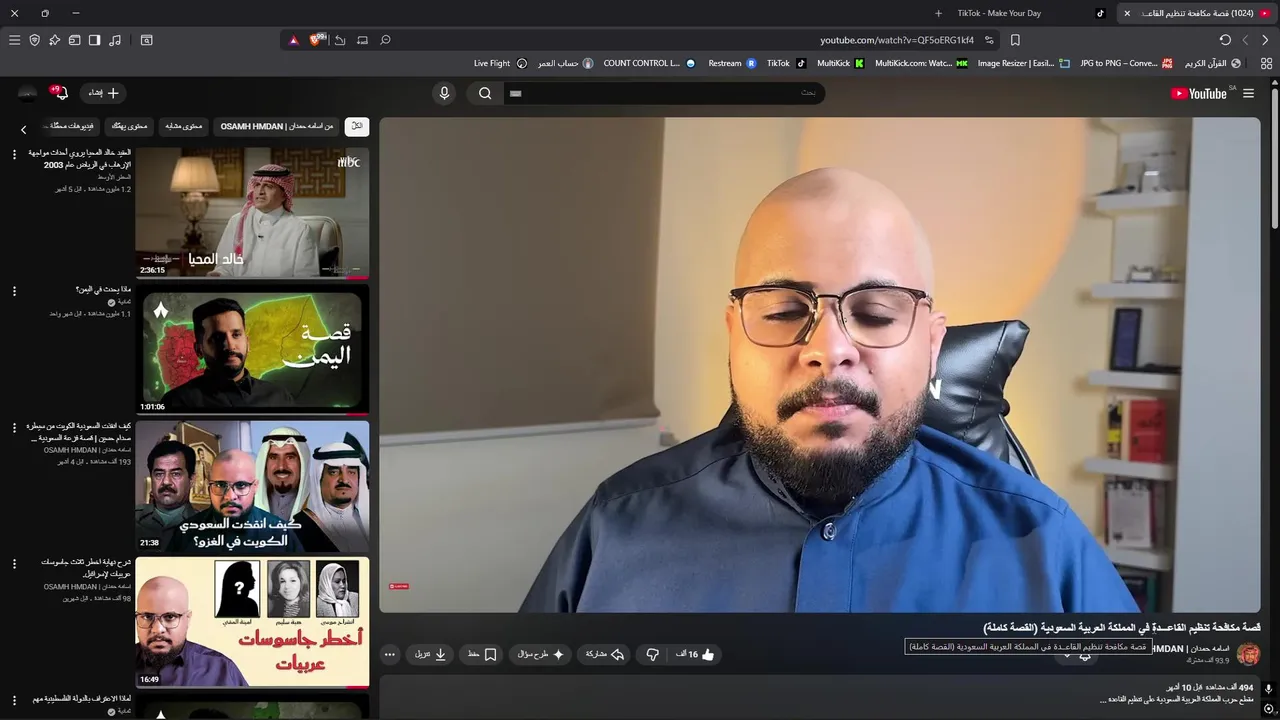The height and width of the screenshot is (720, 1280).
Task: Open the wallet icon in browser toolbar
Action: [x=74, y=40]
